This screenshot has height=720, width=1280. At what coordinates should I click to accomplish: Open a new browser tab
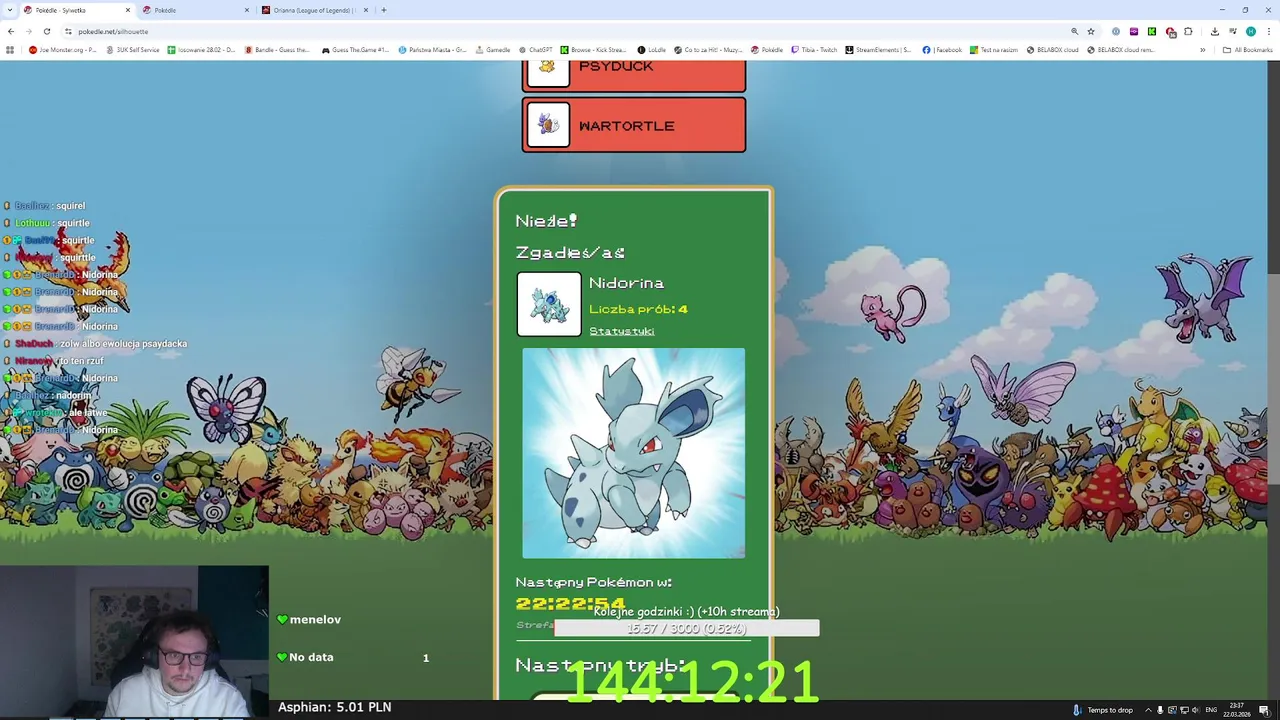click(x=384, y=10)
